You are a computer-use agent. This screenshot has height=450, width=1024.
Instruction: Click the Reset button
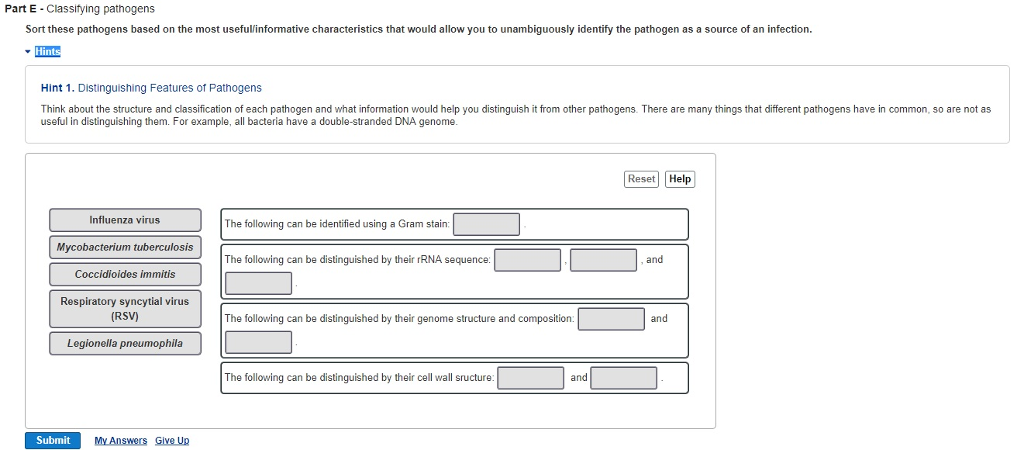641,179
